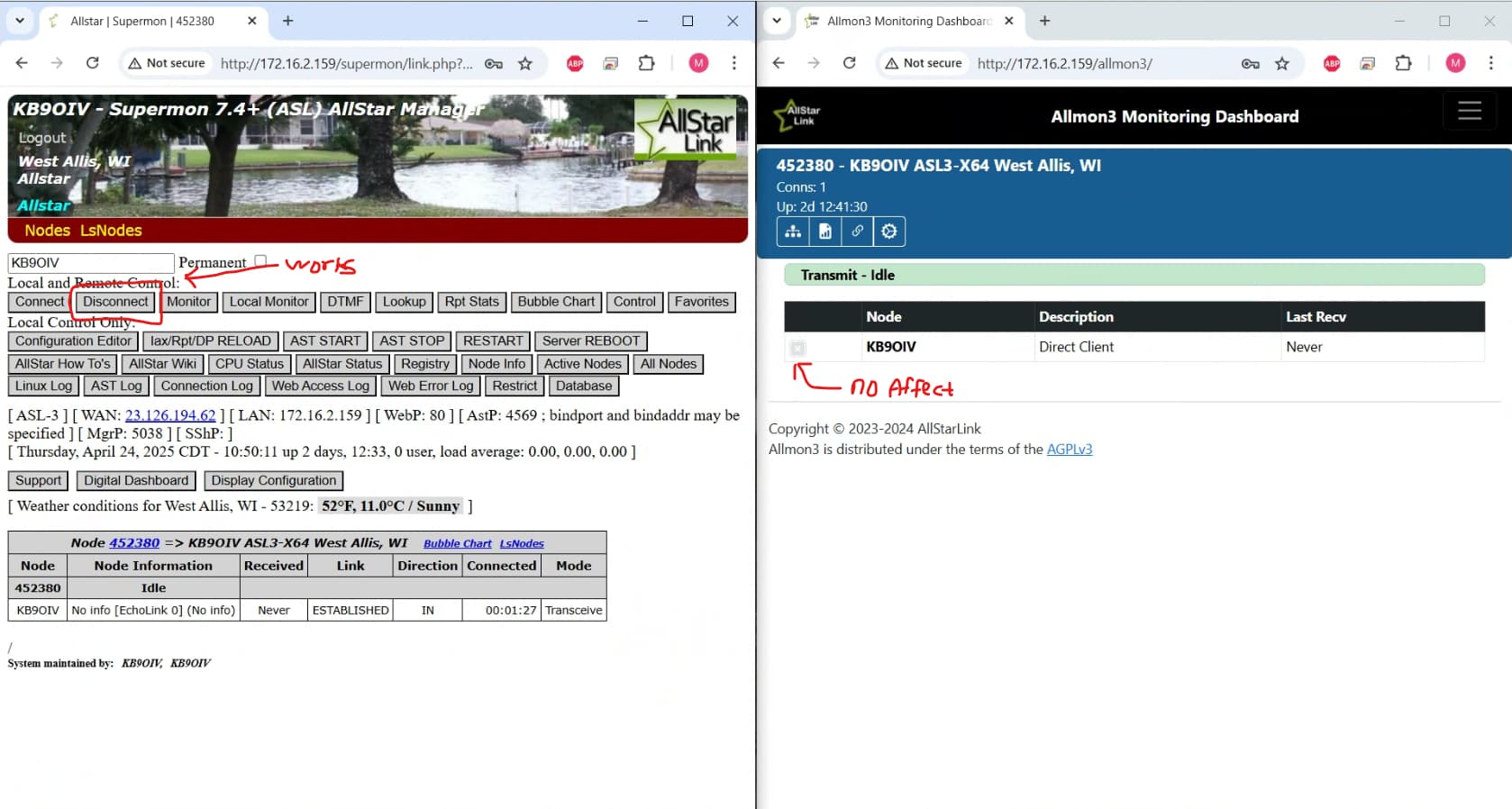
Task: Open new tab in the Allmon3 browser window
Action: click(x=1044, y=21)
